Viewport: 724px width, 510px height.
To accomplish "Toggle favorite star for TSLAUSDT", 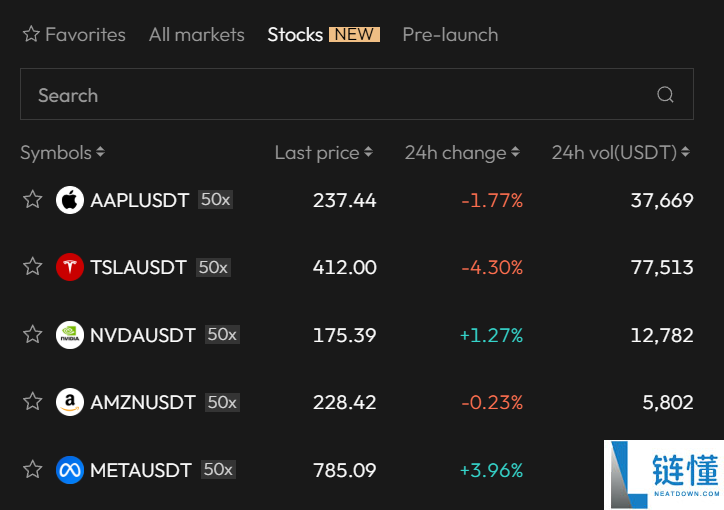I will pos(33,266).
